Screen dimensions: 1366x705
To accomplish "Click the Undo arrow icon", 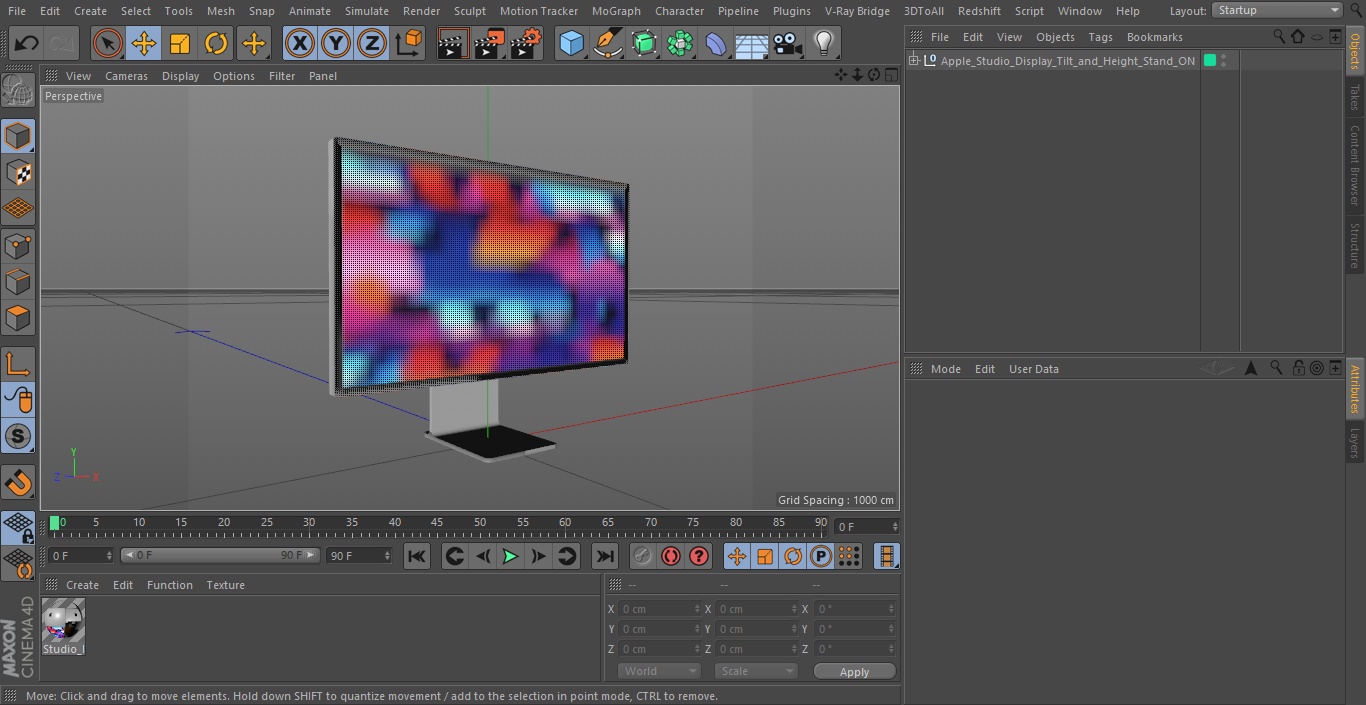I will pyautogui.click(x=27, y=43).
